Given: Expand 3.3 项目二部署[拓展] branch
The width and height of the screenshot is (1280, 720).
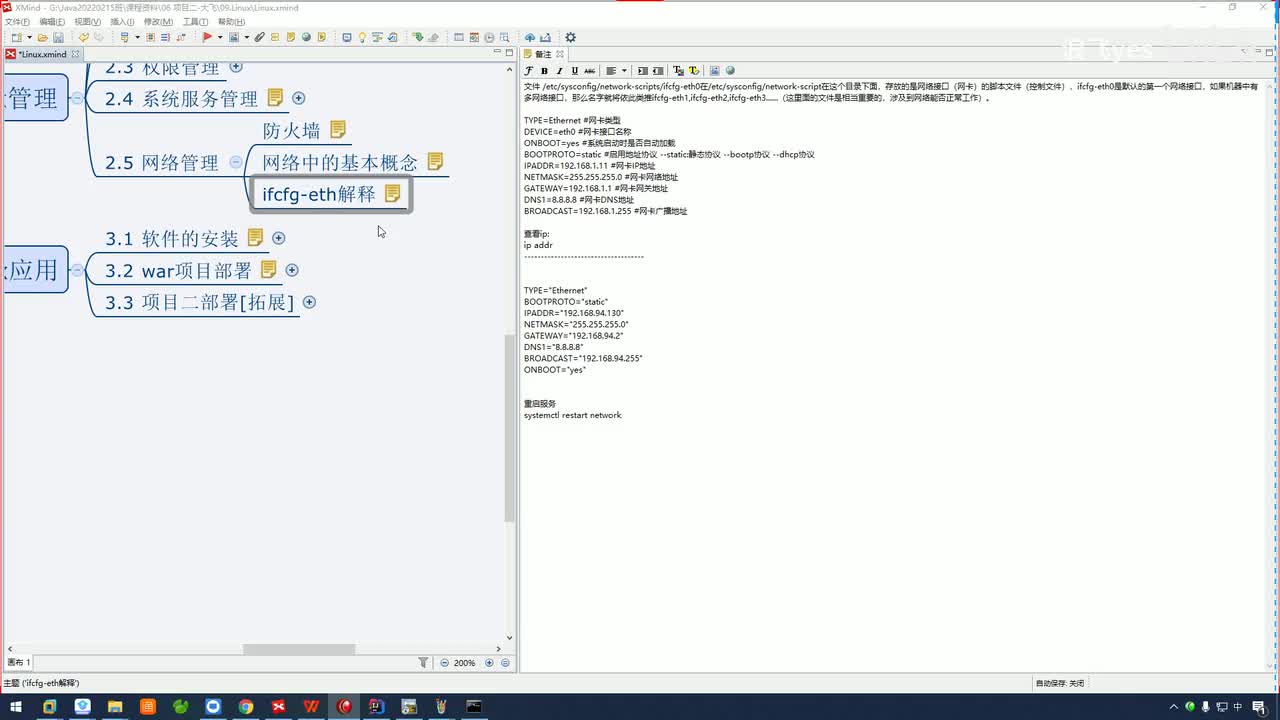Looking at the screenshot, I should click(309, 302).
